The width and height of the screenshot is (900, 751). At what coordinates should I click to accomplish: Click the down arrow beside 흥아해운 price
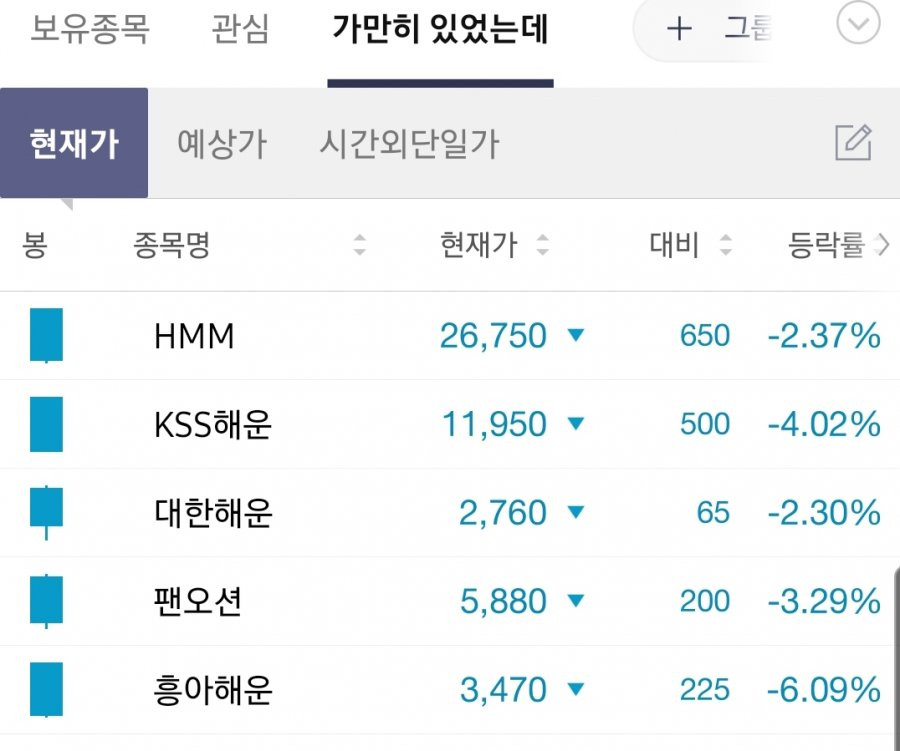576,688
